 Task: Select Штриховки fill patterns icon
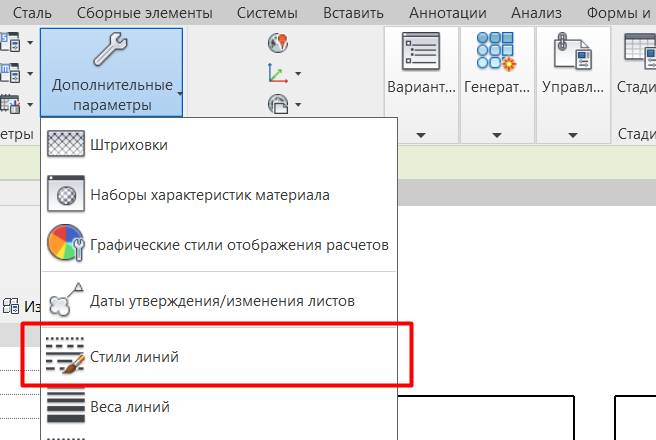(x=66, y=143)
